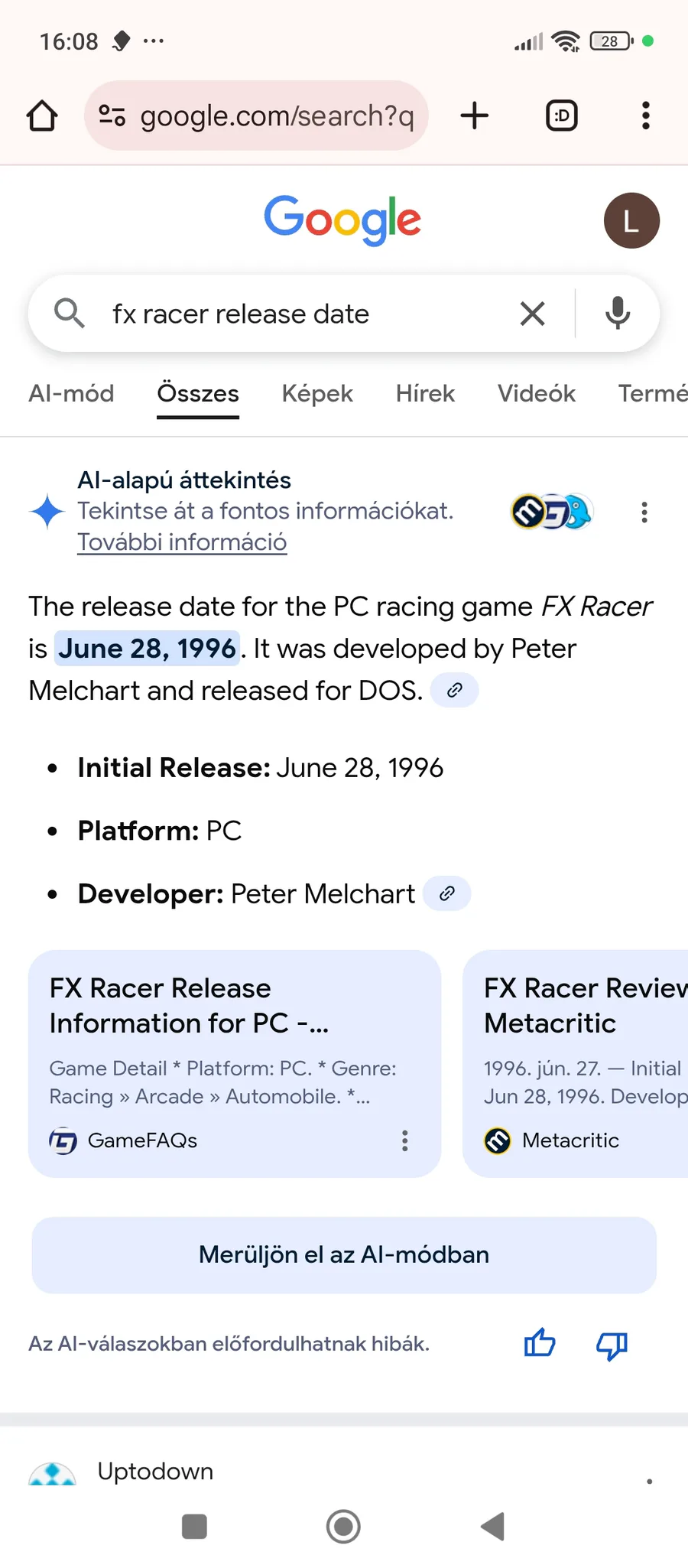Switch to the Videók tab
Image resolution: width=688 pixels, height=1568 pixels.
pyautogui.click(x=536, y=394)
